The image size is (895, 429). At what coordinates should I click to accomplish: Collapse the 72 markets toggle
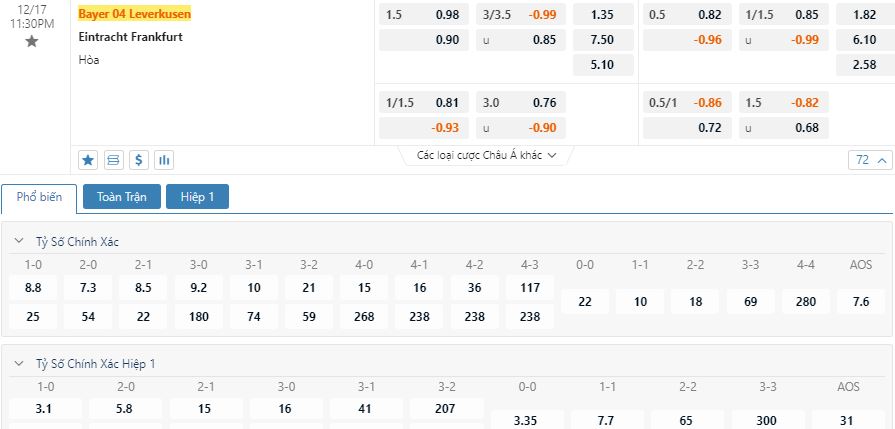pos(870,160)
